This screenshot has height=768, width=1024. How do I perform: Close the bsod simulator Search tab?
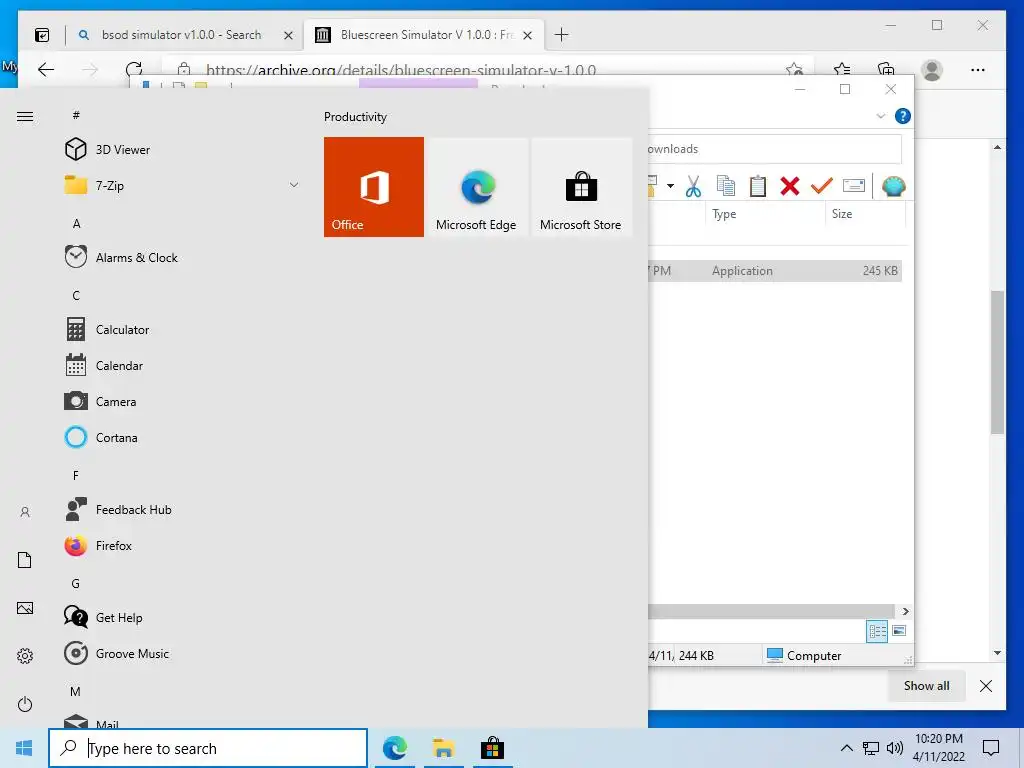coord(288,35)
